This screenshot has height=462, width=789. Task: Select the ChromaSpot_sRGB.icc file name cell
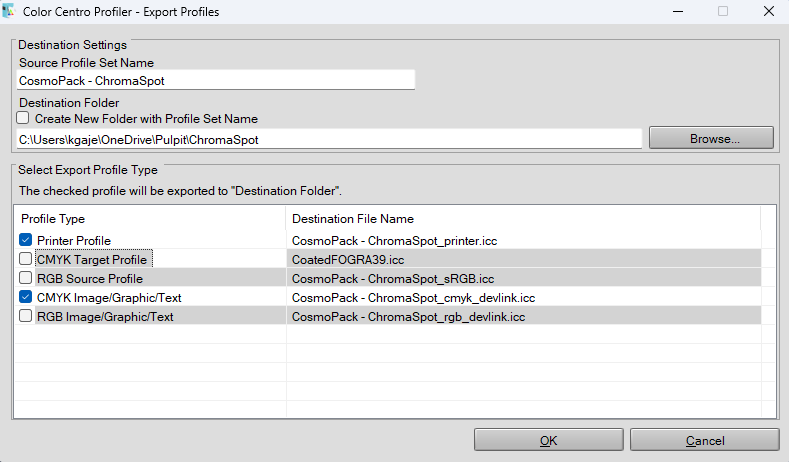pyautogui.click(x=523, y=278)
